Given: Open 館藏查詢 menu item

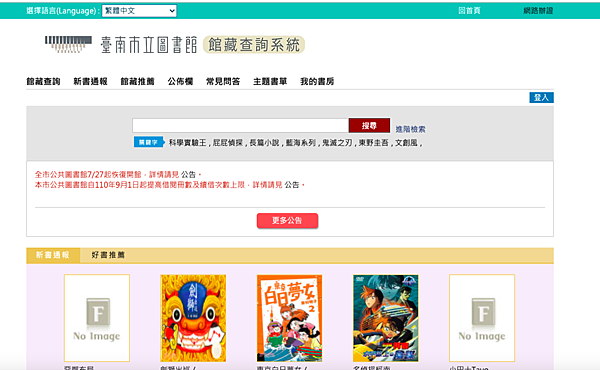Looking at the screenshot, I should (43, 81).
